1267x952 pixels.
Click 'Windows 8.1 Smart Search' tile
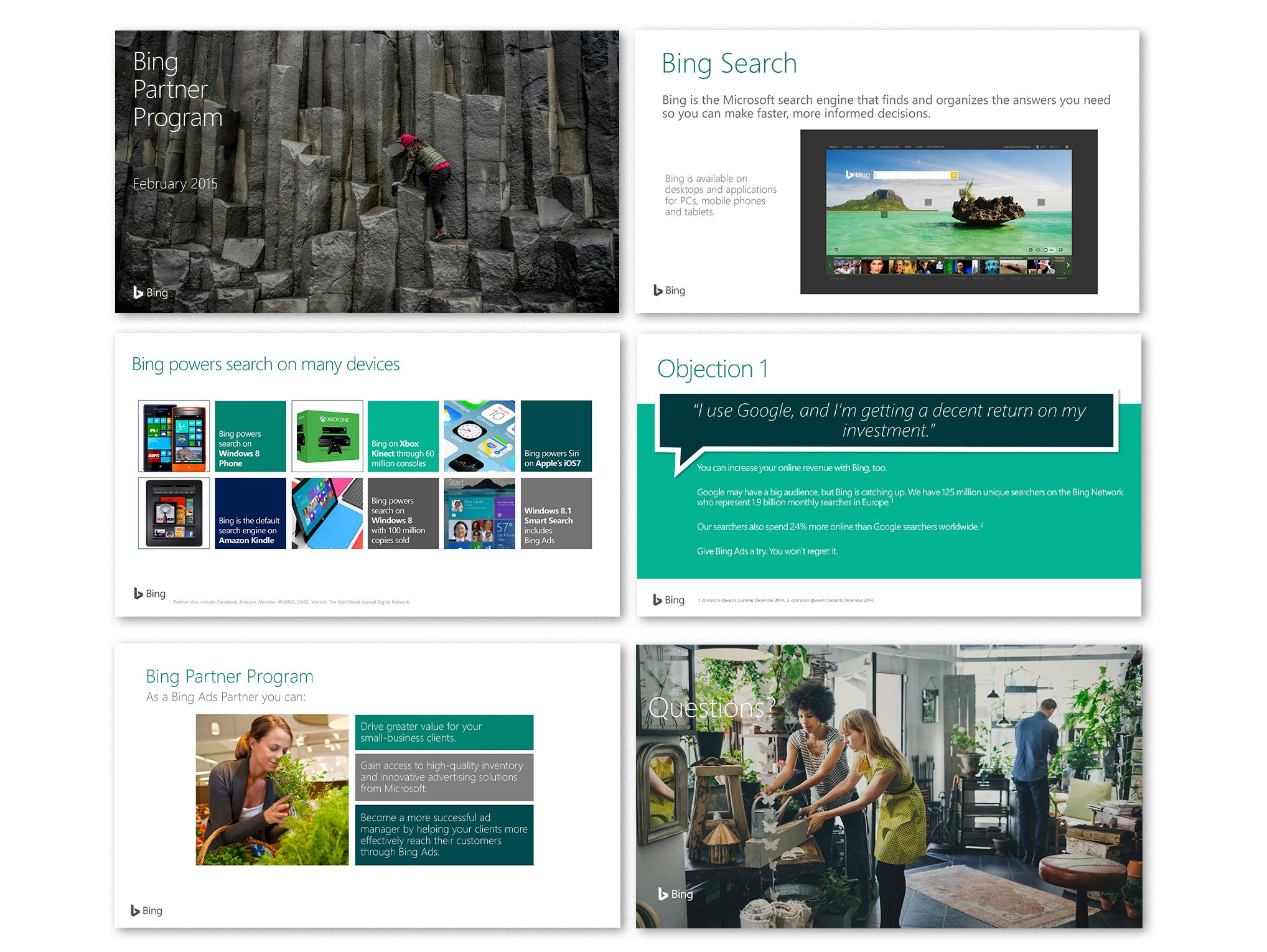pos(556,513)
